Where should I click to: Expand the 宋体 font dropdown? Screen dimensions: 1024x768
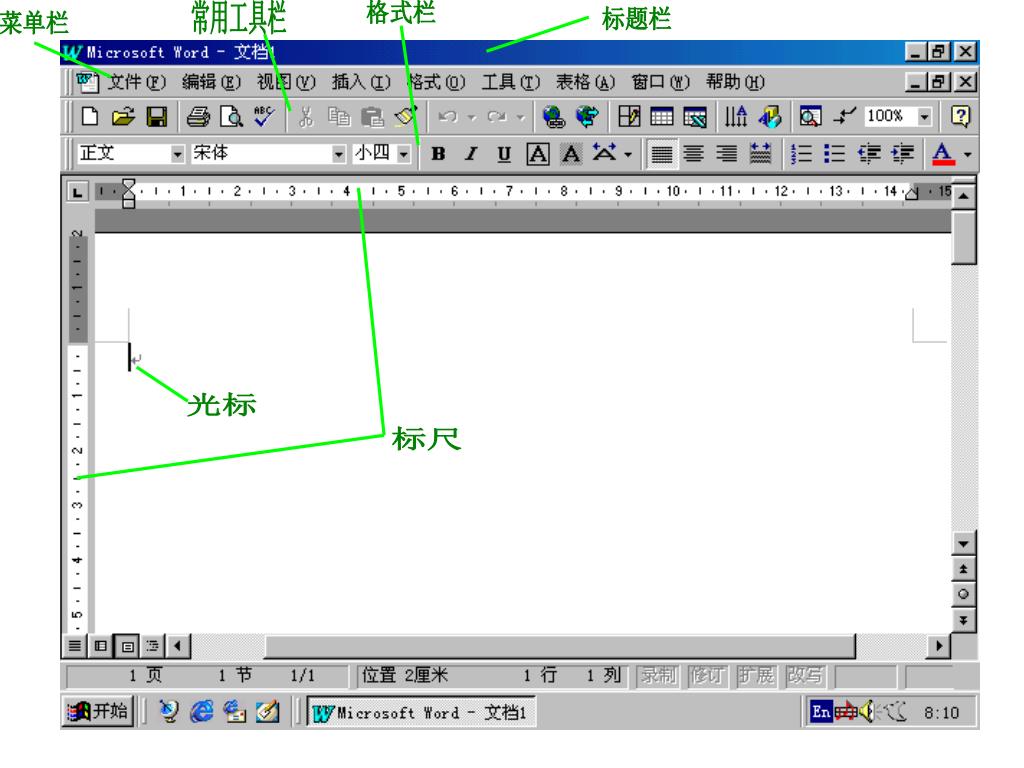point(338,154)
